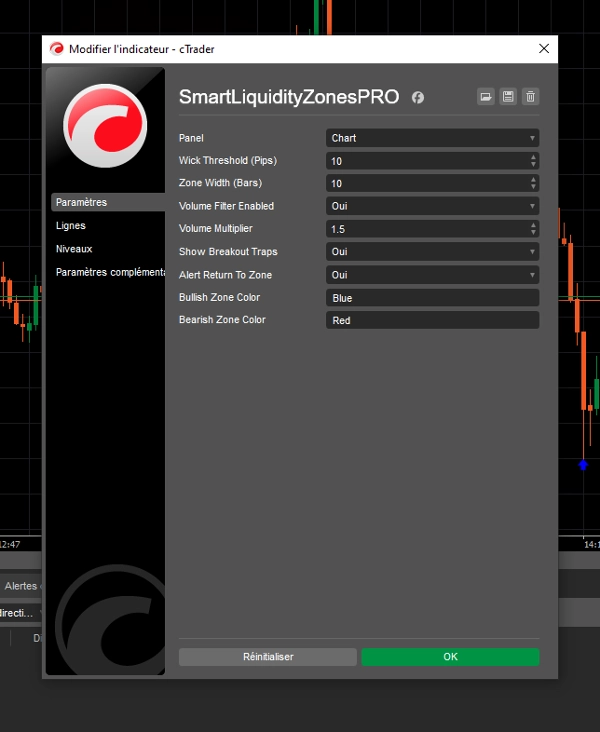Click the Réinitialiser button
600x732 pixels.
[x=268, y=657]
